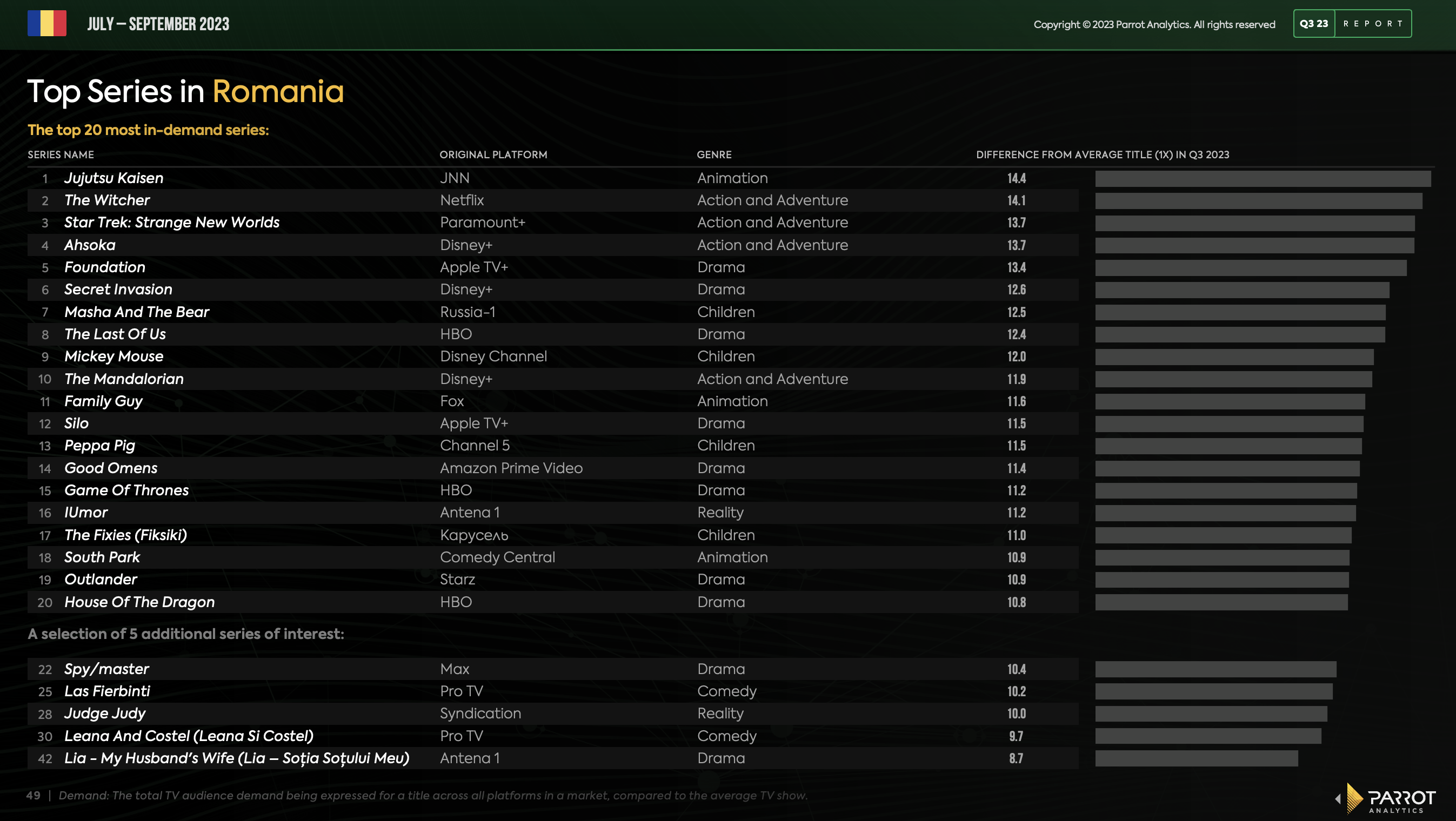Select Leana And Costel series title

189,736
